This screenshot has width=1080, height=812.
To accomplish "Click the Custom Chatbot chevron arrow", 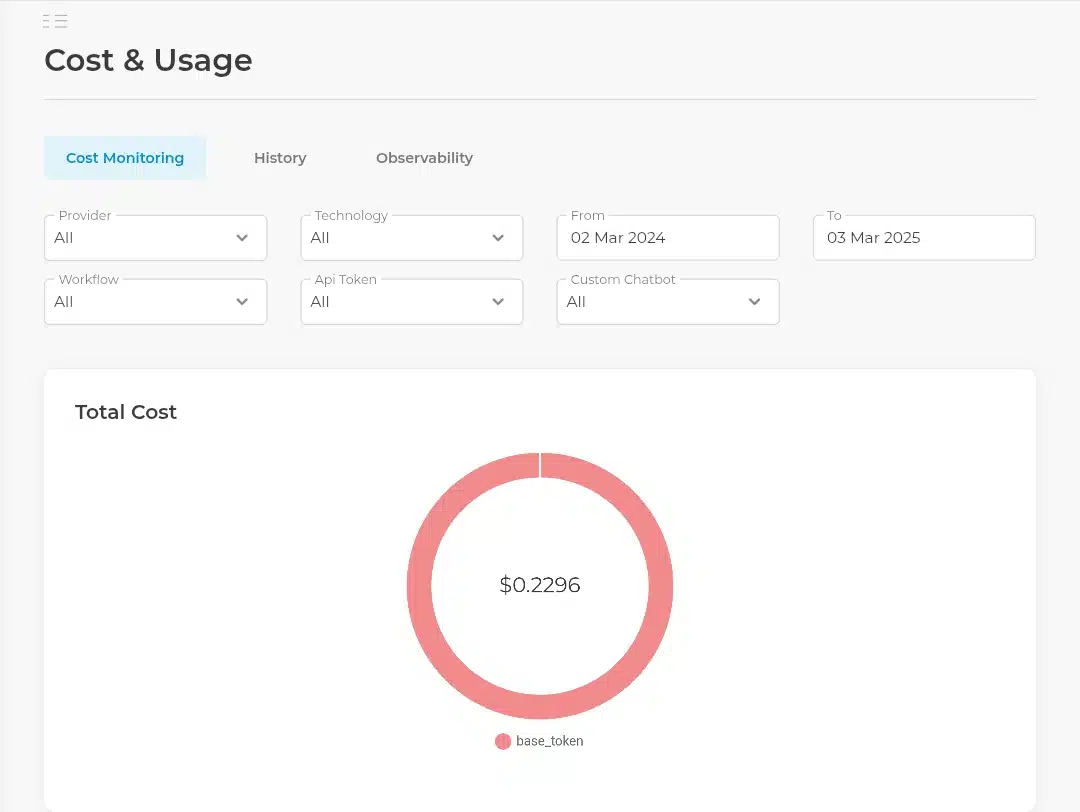I will point(754,302).
